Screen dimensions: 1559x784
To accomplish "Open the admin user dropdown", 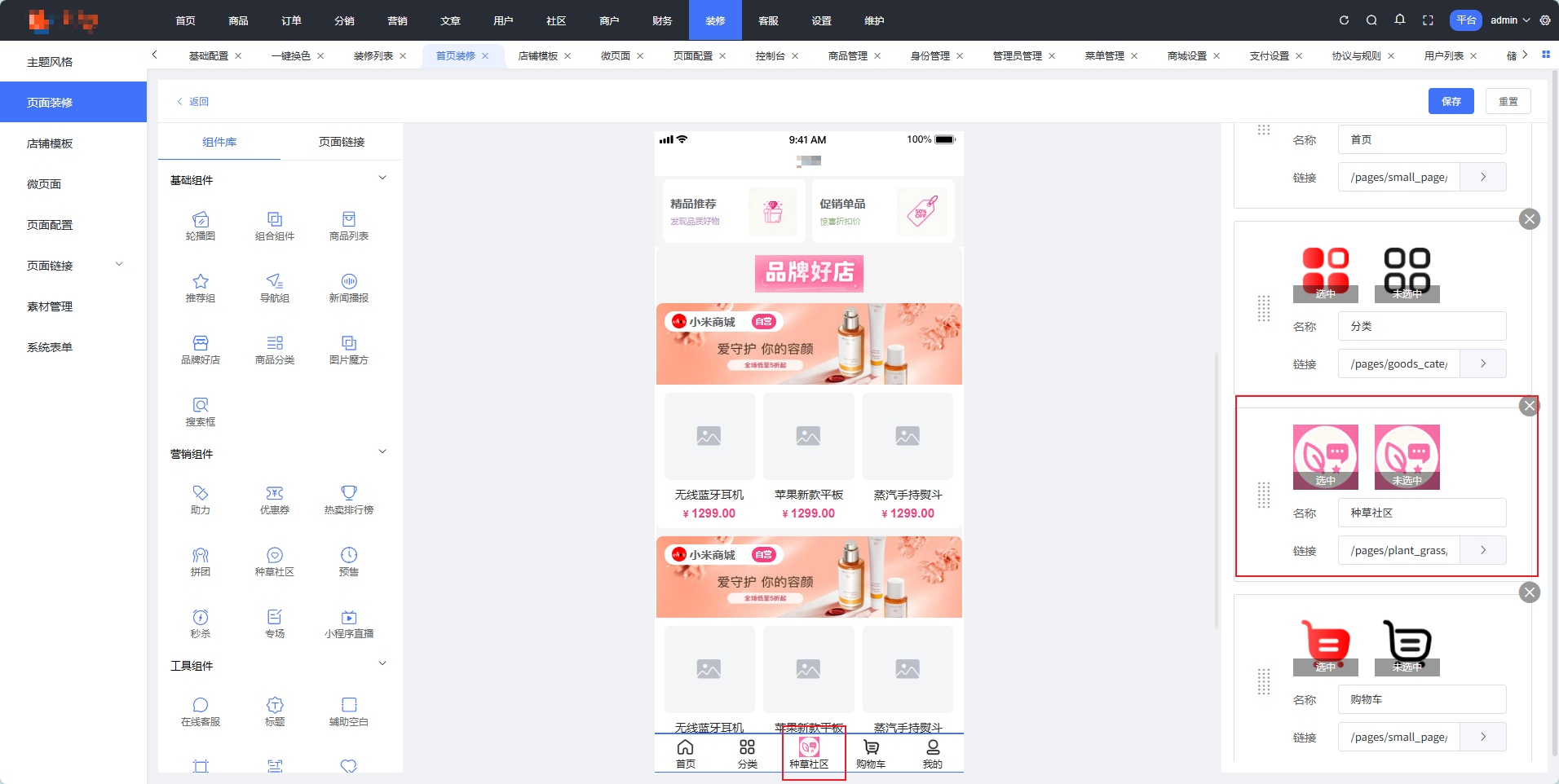I will click(x=1509, y=20).
